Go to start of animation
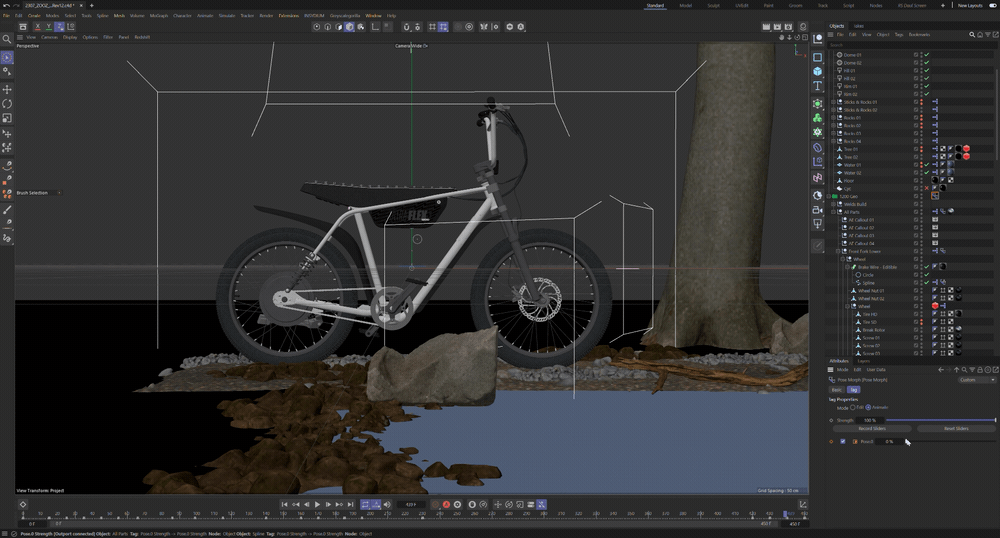This screenshot has width=1000, height=538. [284, 504]
